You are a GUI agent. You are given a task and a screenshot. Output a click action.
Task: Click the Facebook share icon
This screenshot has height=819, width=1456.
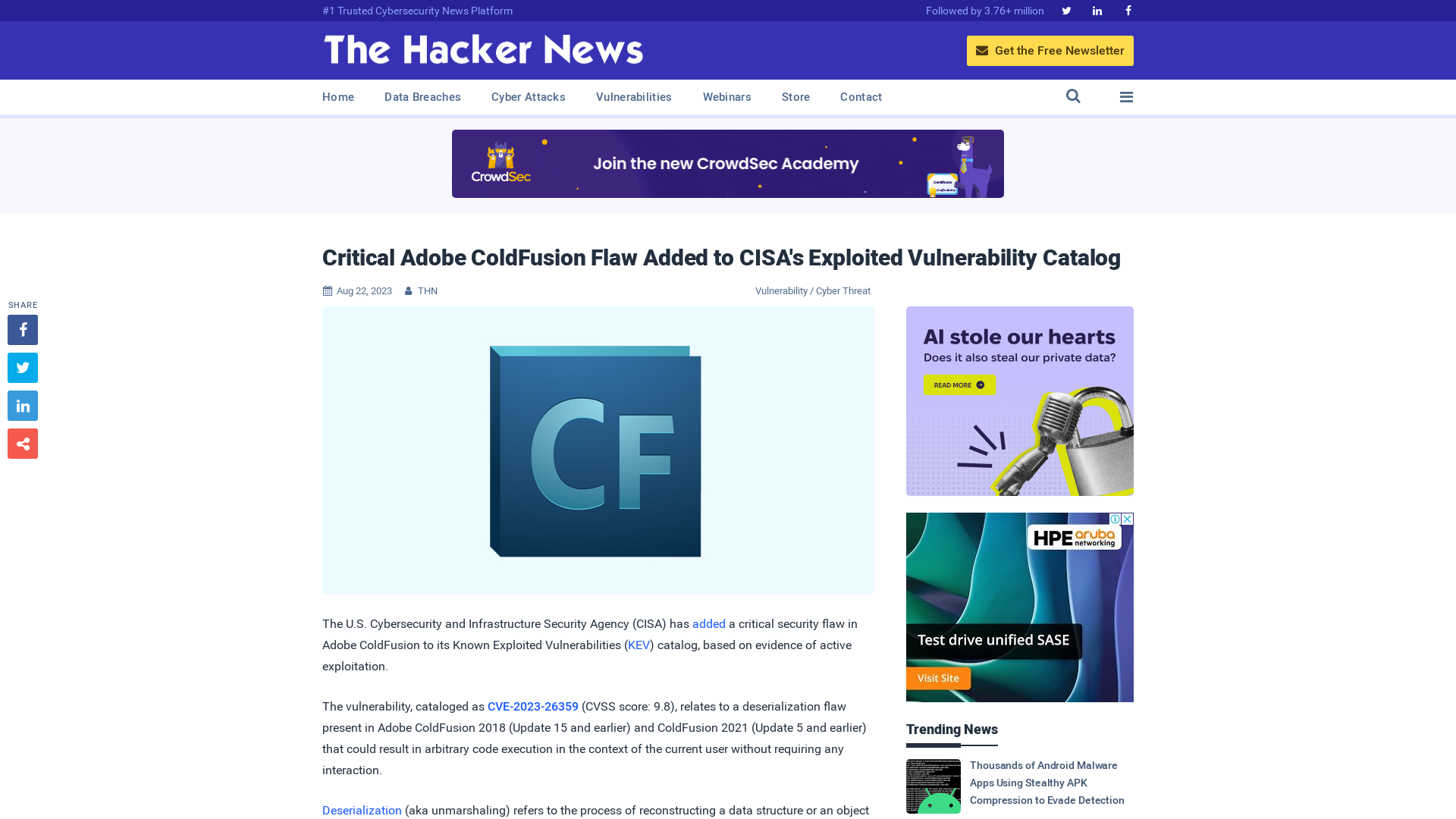[22, 329]
